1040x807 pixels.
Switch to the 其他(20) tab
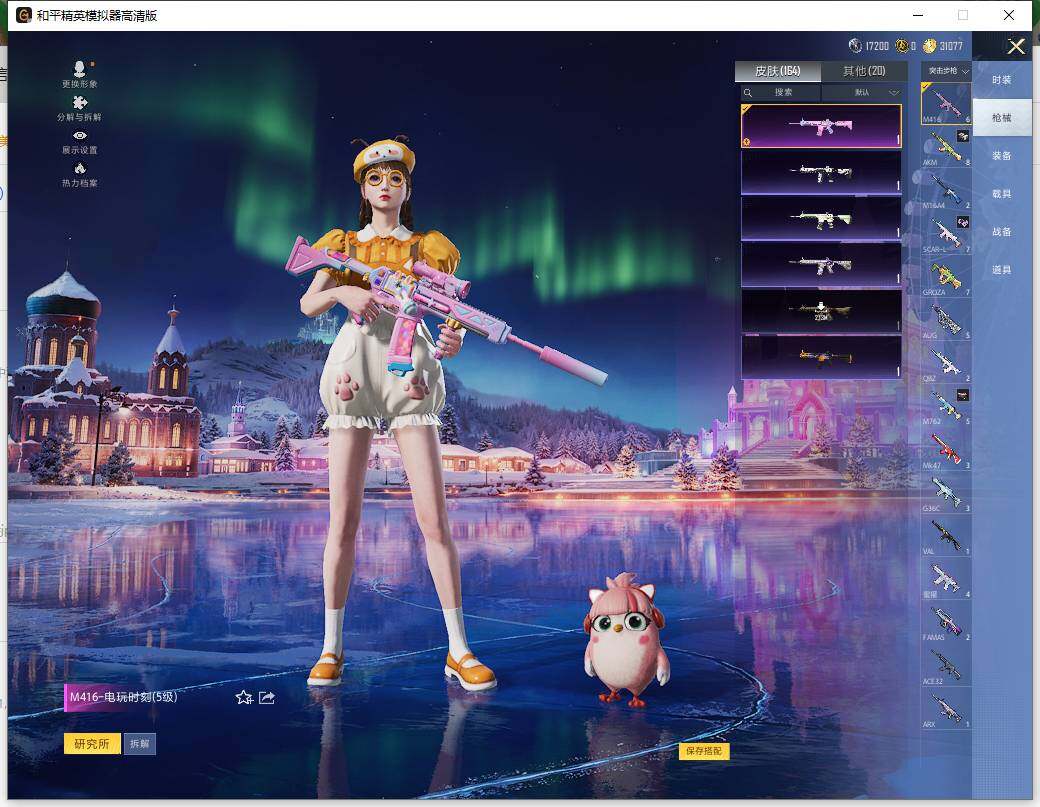pos(864,71)
